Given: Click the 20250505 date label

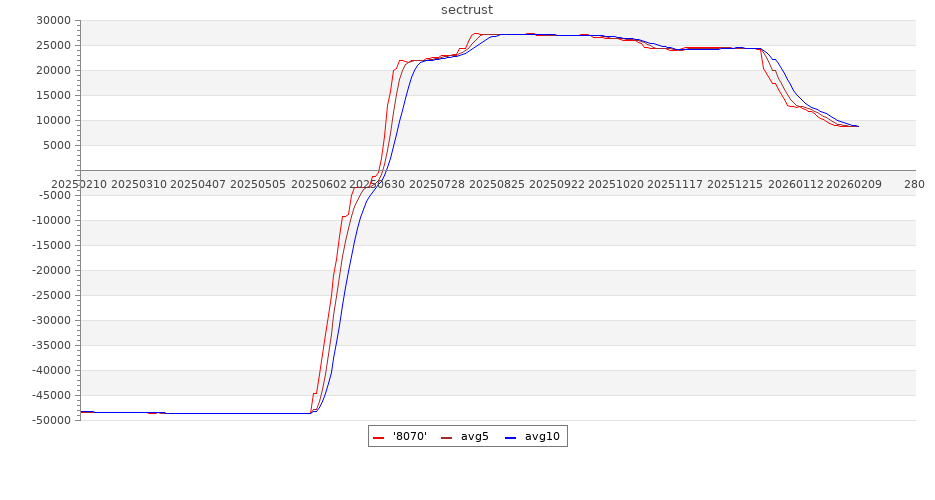Looking at the screenshot, I should pos(258,185).
